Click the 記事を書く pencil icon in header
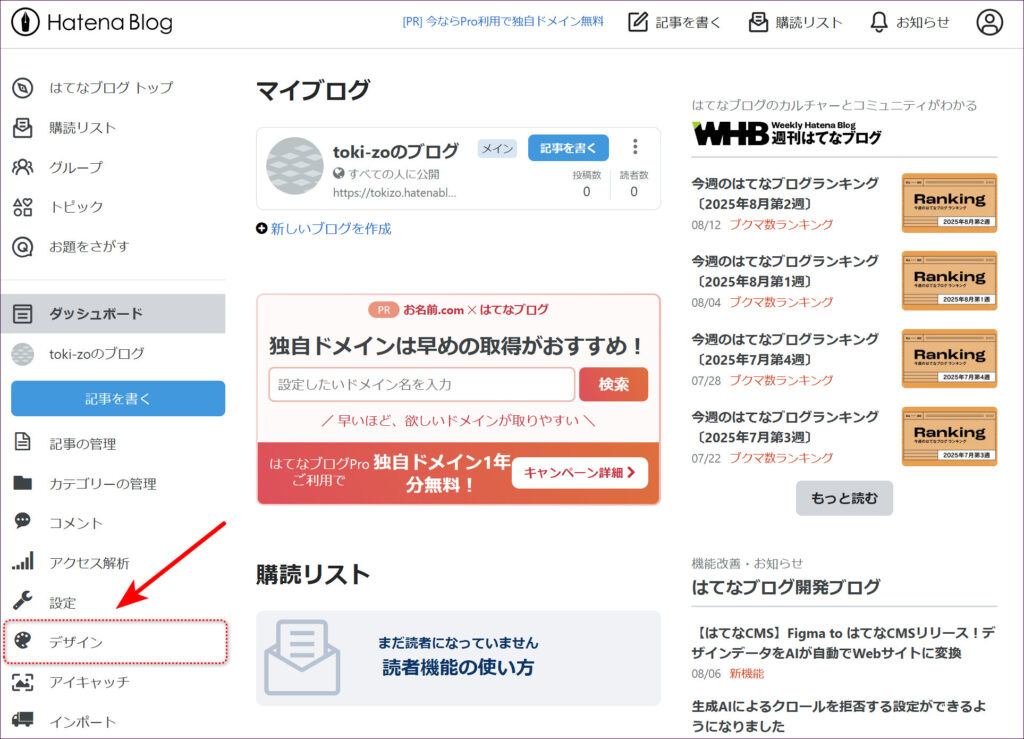 638,22
